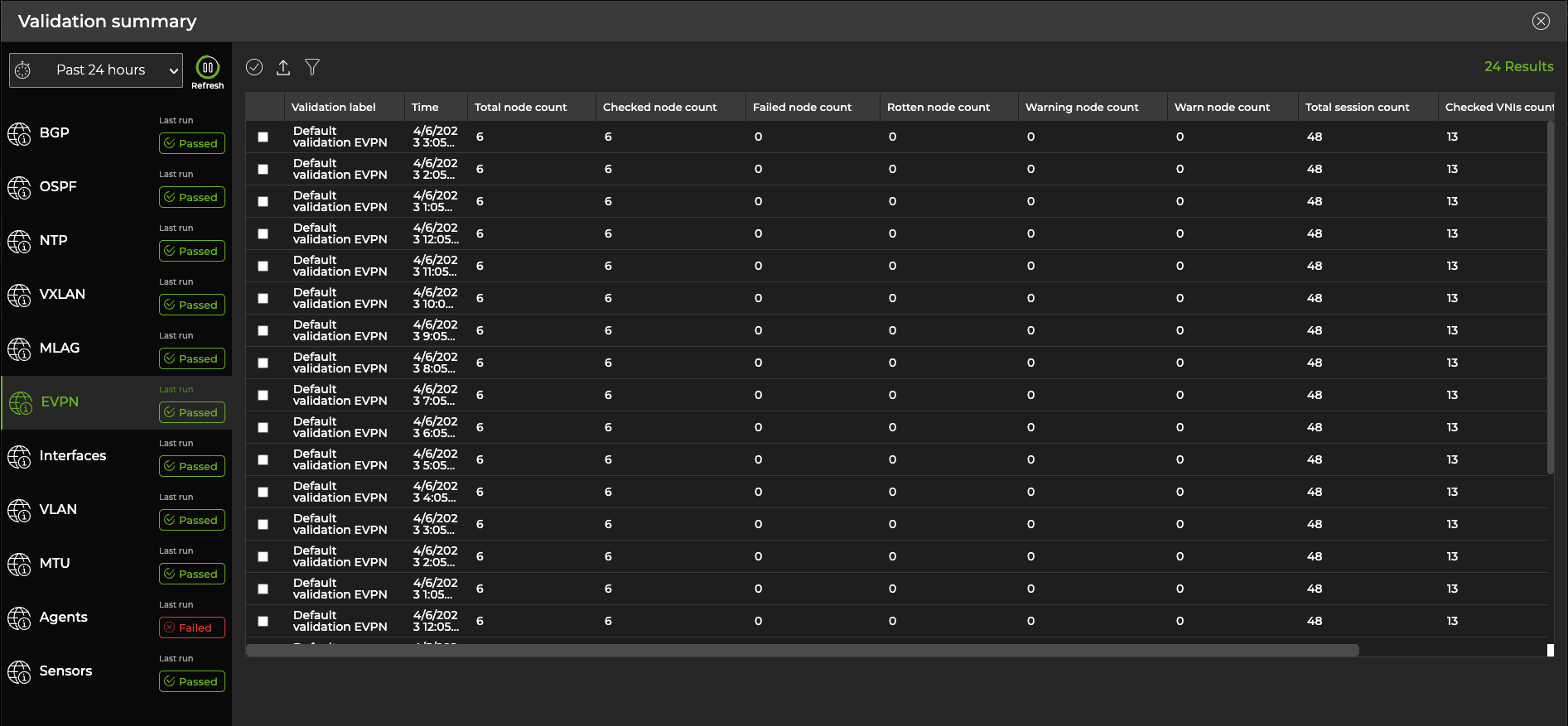Open the Past 24 hours dropdown
This screenshot has height=726, width=1568.
point(96,70)
